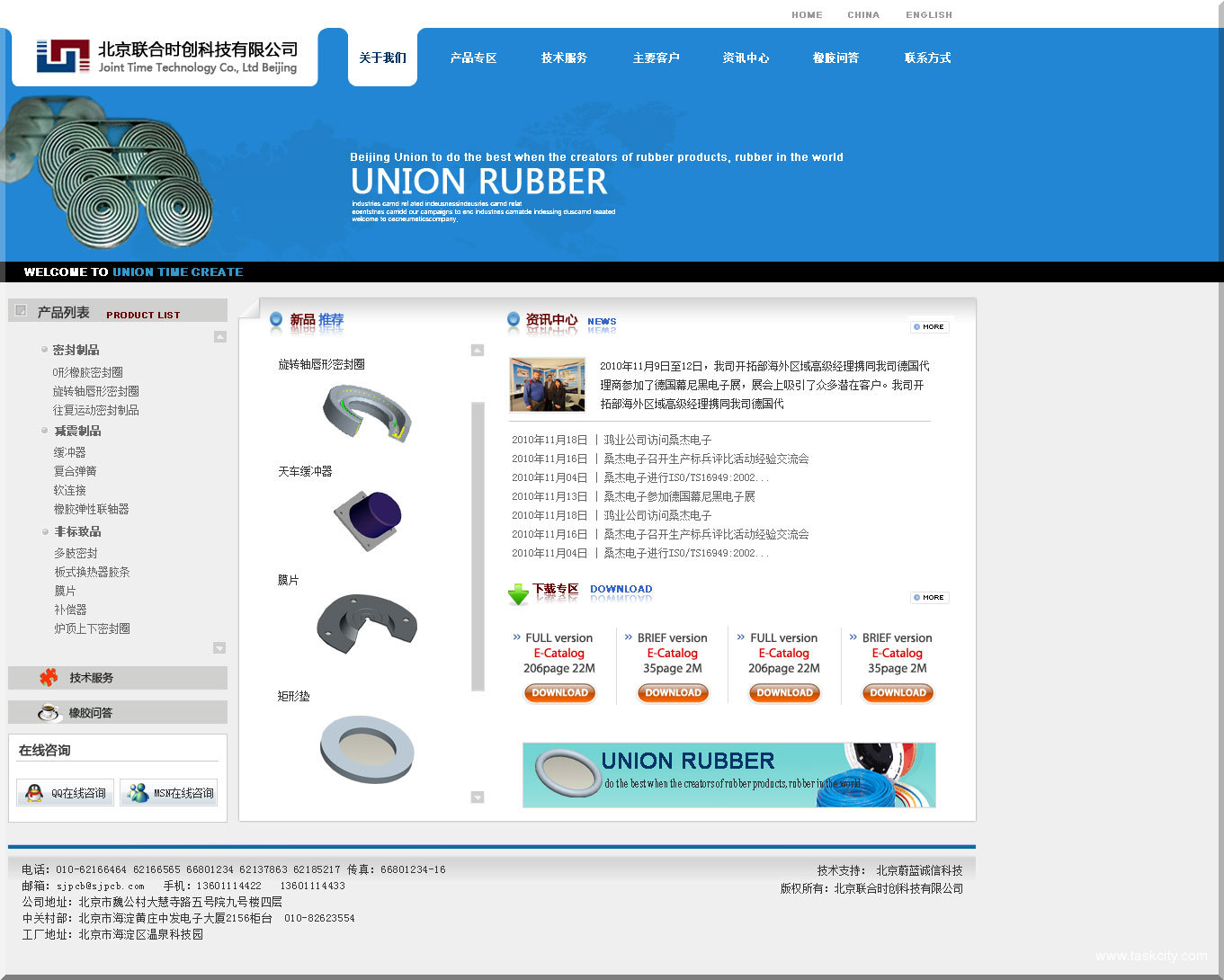
Task: Download second FULL version E-Catalog
Action: click(784, 692)
